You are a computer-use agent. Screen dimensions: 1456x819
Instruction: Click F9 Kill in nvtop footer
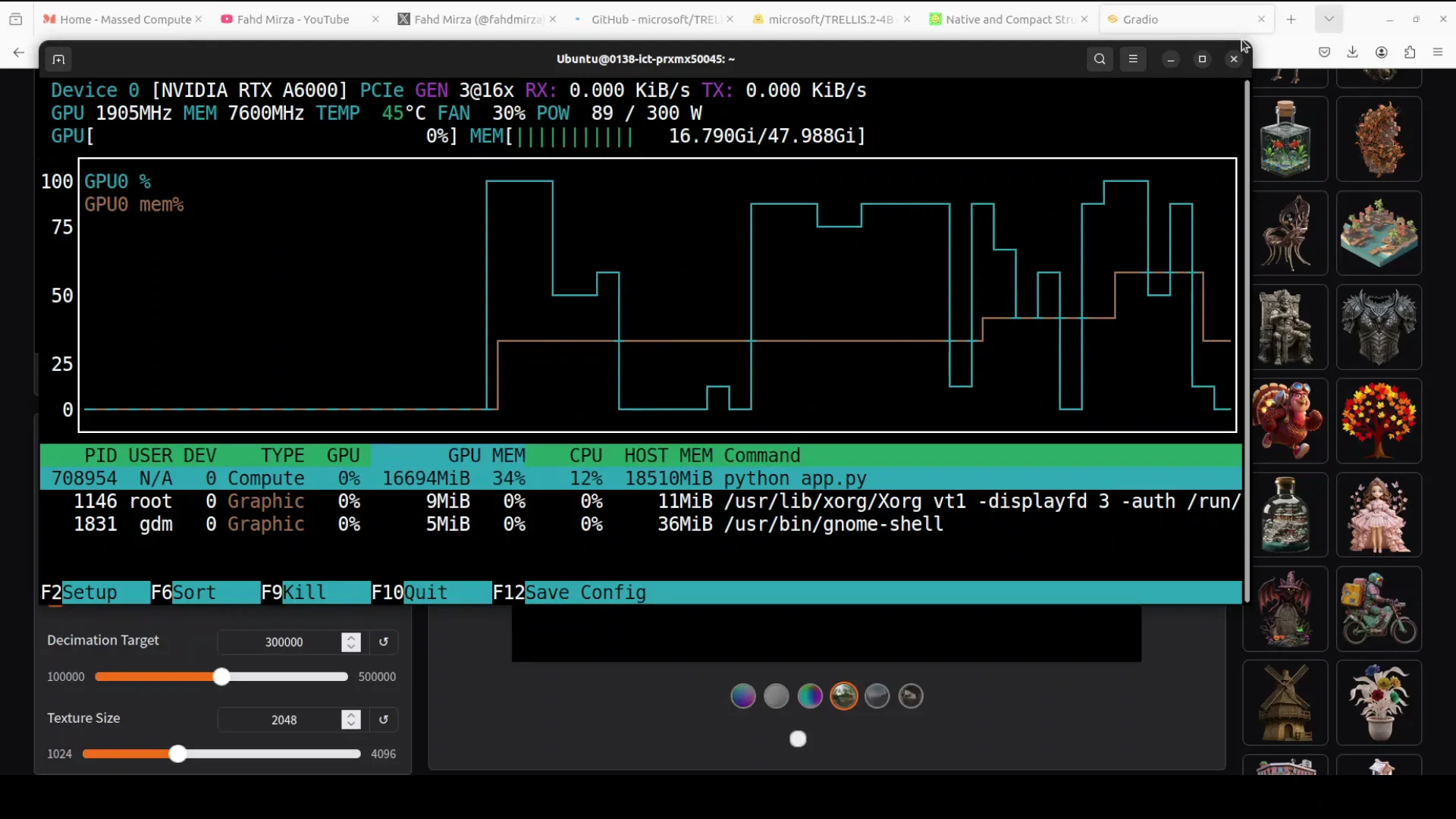pyautogui.click(x=303, y=592)
